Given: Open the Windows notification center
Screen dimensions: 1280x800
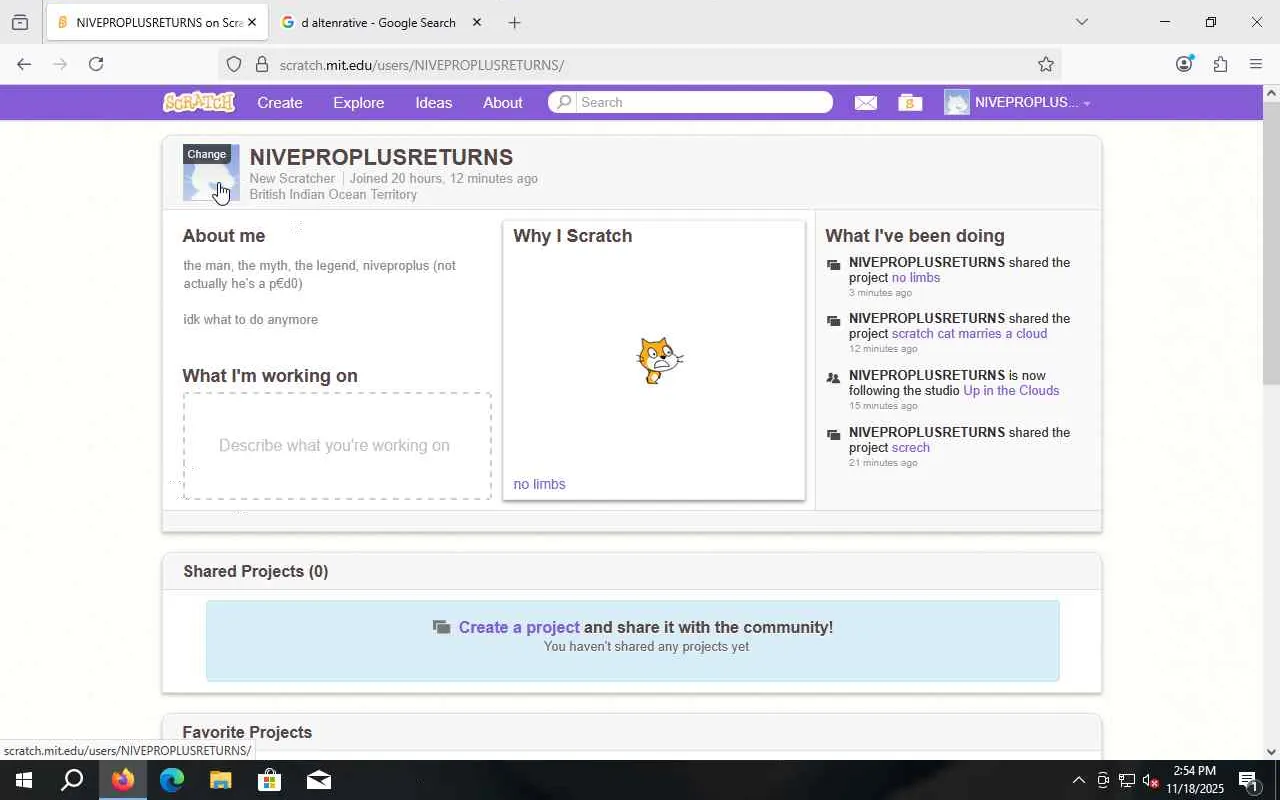Looking at the screenshot, I should [1249, 780].
